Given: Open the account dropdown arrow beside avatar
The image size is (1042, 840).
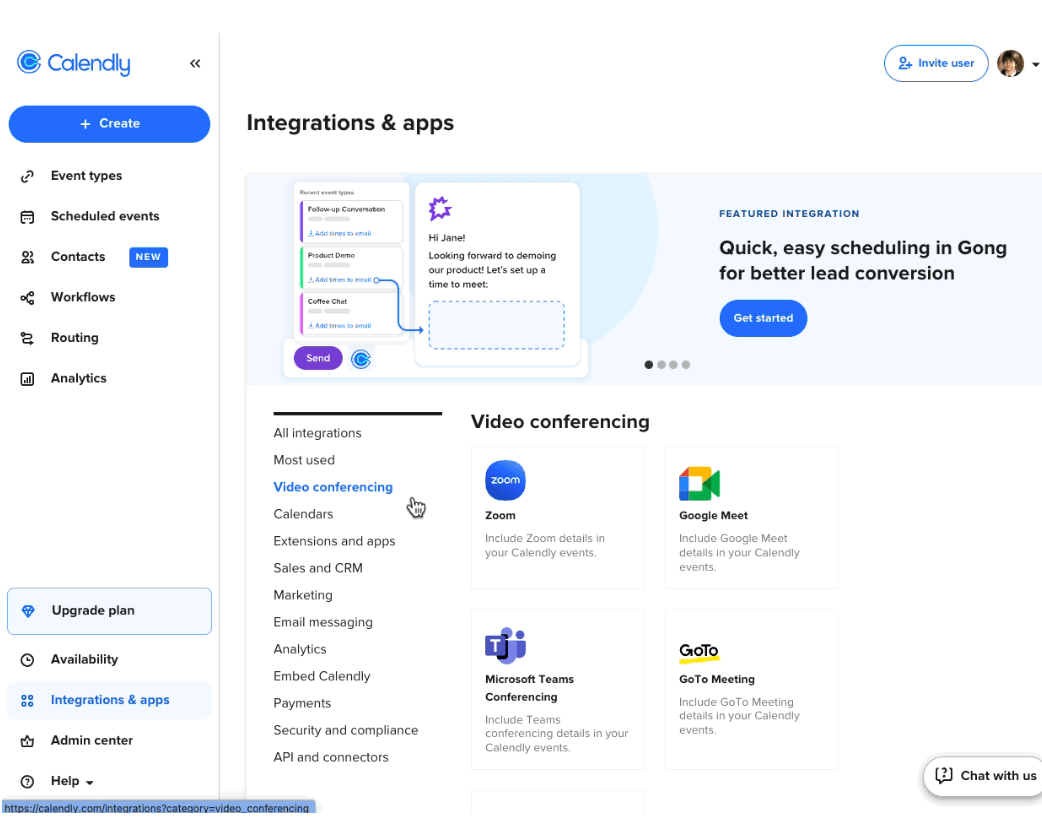Looking at the screenshot, I should 1035,64.
